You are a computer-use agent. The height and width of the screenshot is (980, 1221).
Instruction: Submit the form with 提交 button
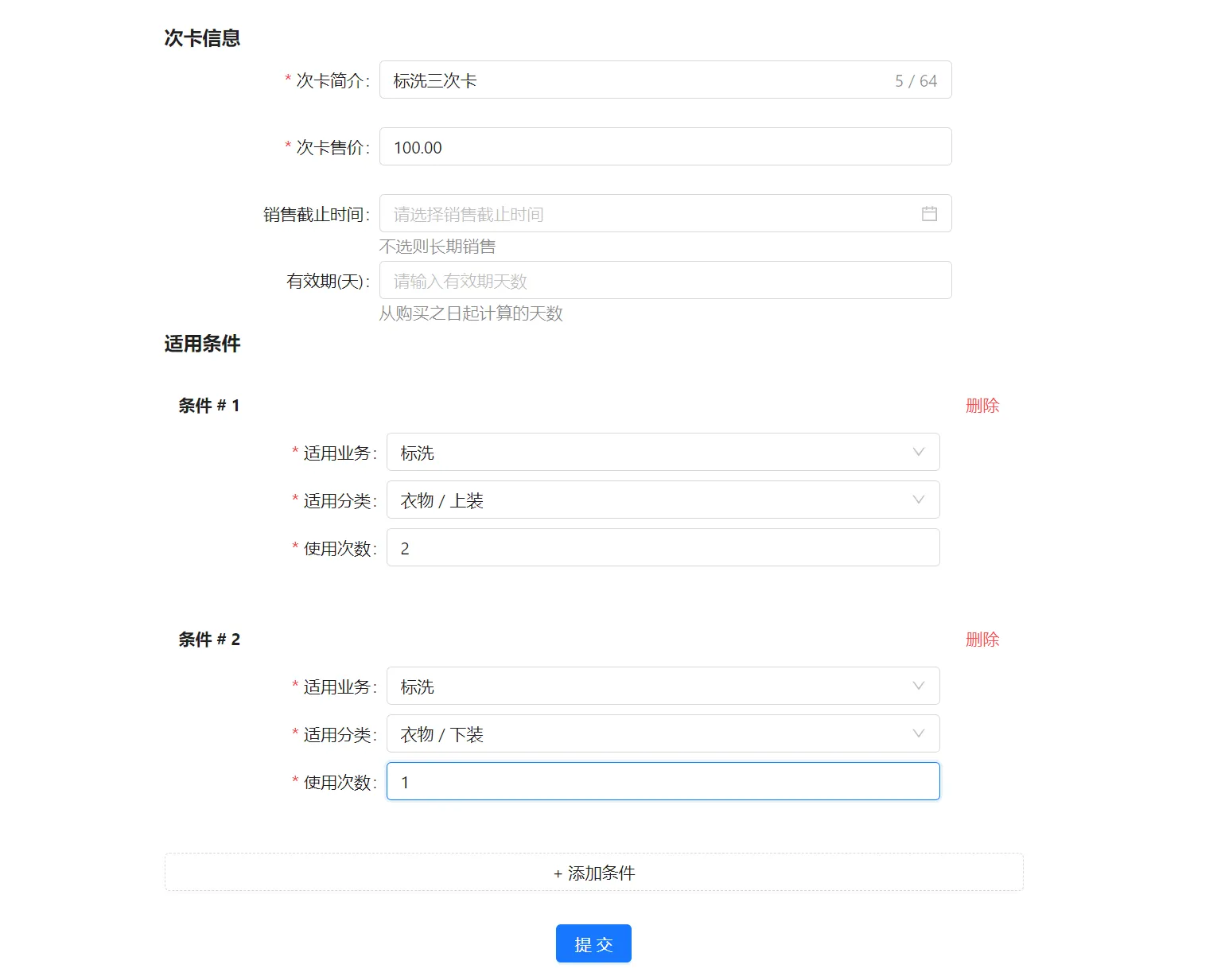point(593,943)
